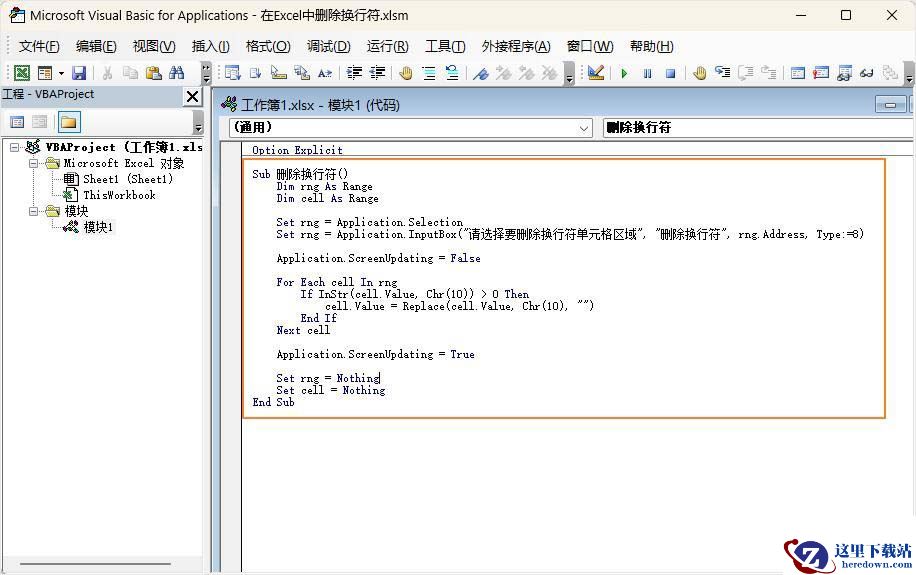Open Quick Watch glasses icon
916x575 pixels.
[867, 72]
